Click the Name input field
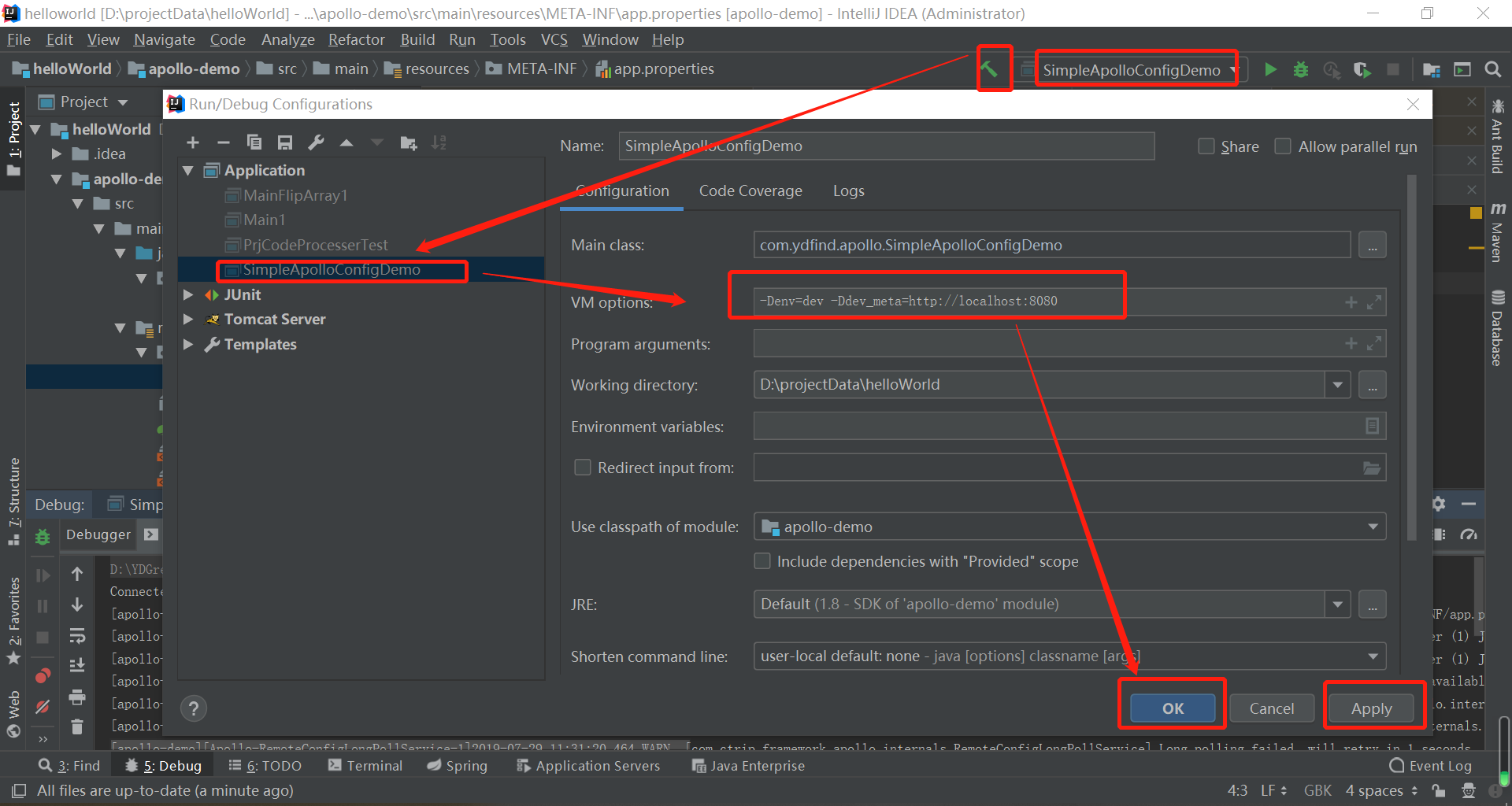1512x806 pixels. click(887, 146)
